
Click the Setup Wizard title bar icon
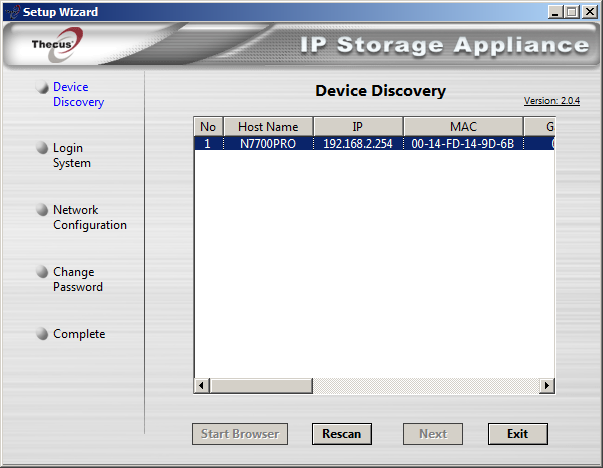pyautogui.click(x=13, y=12)
